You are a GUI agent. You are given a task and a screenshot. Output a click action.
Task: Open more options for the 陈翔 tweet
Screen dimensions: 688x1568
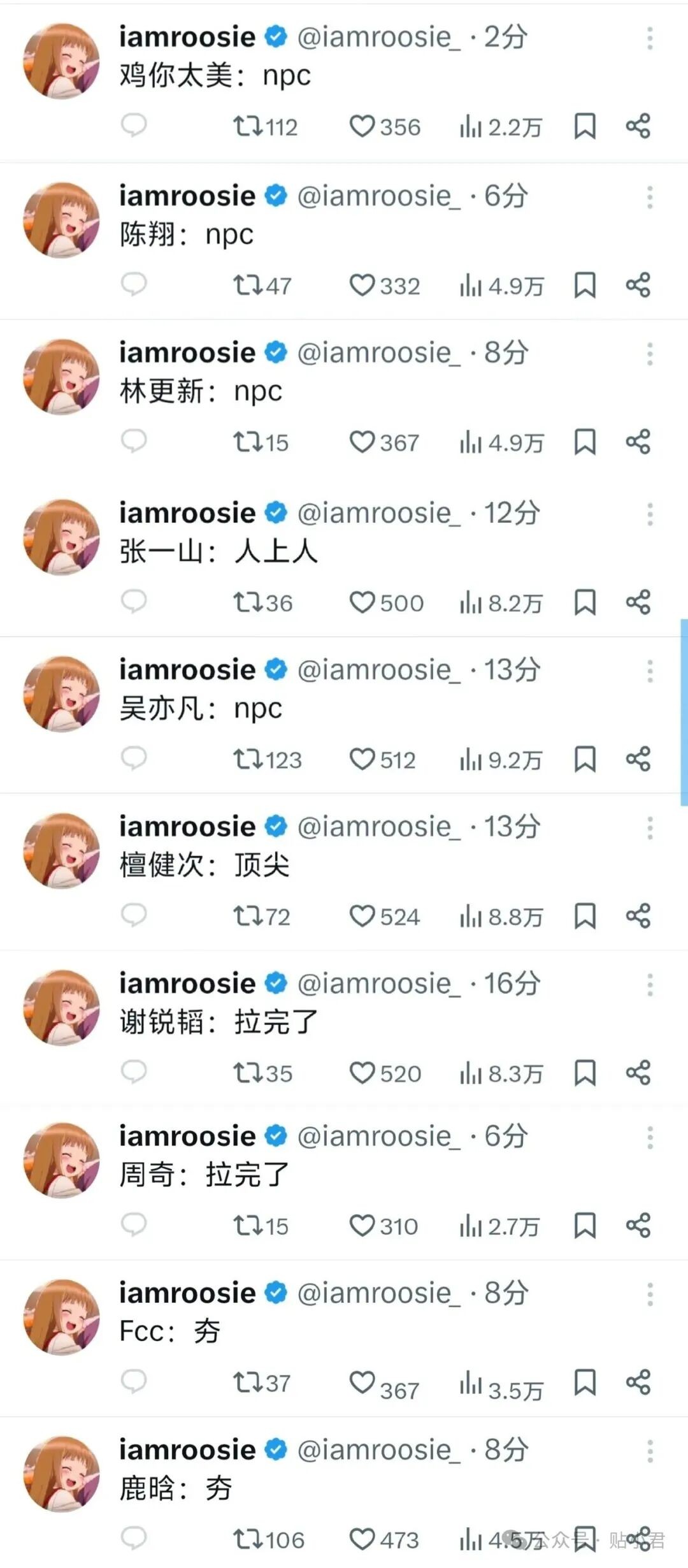[650, 198]
